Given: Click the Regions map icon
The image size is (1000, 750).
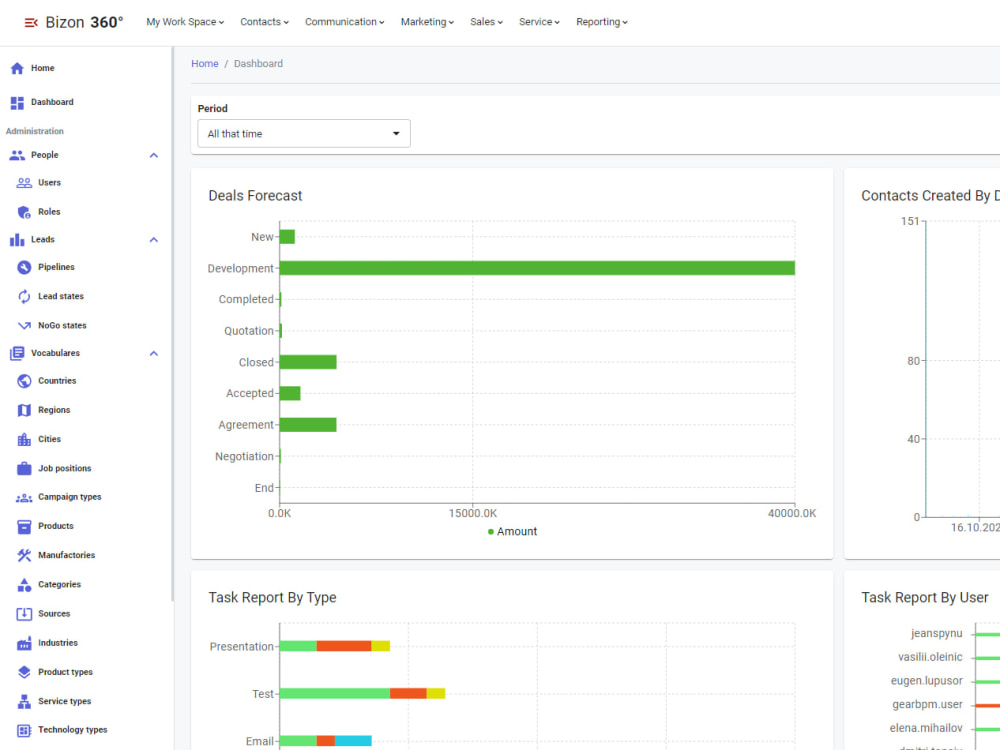Looking at the screenshot, I should point(24,410).
